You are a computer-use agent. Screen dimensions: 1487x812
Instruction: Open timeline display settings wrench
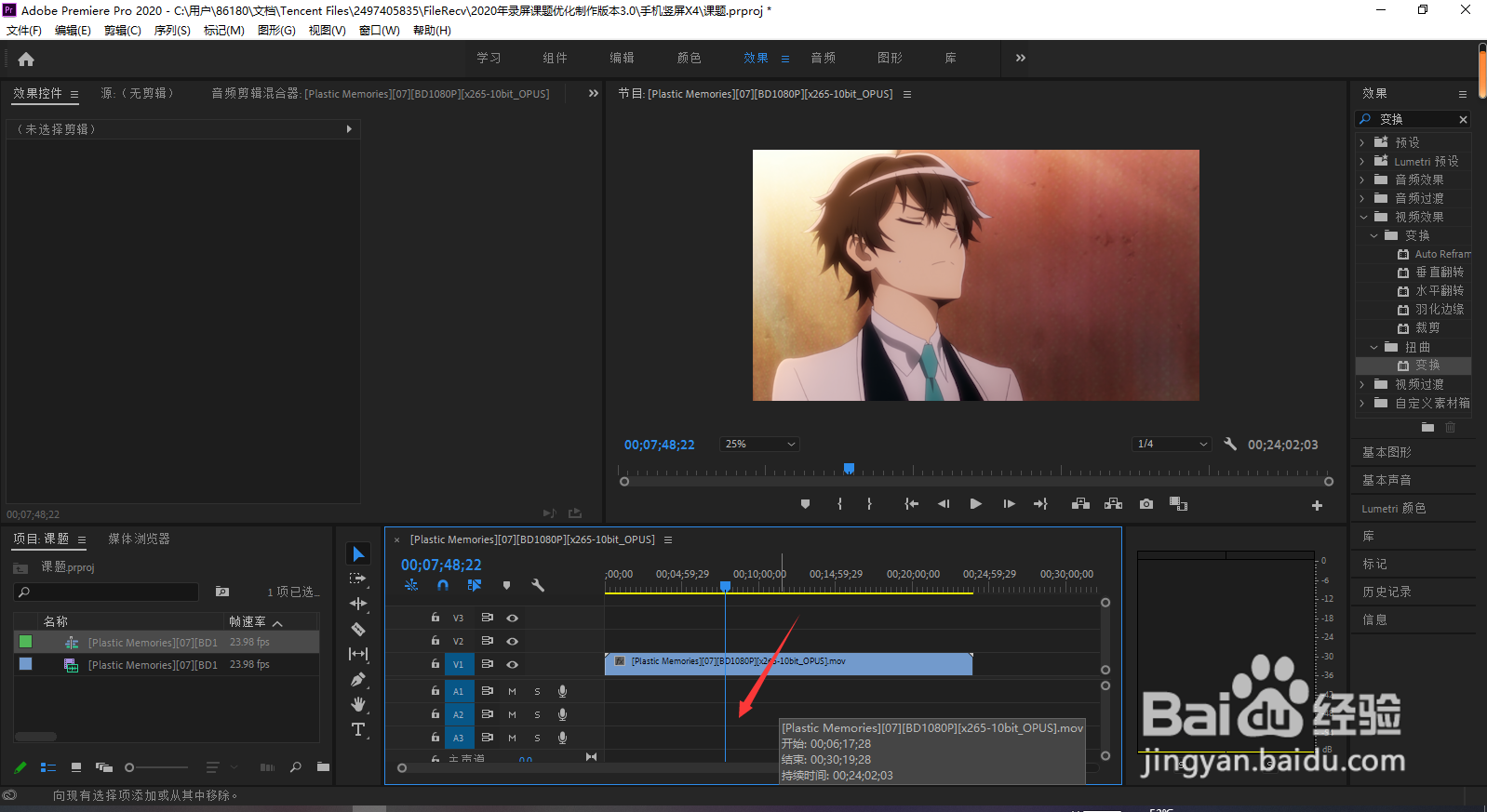point(538,585)
